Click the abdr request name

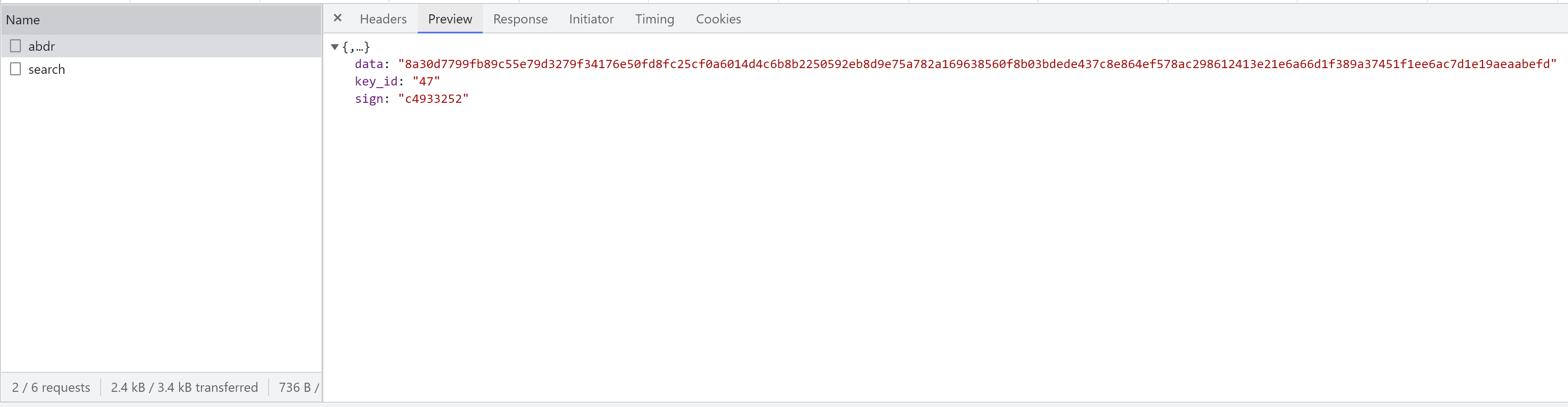(41, 46)
